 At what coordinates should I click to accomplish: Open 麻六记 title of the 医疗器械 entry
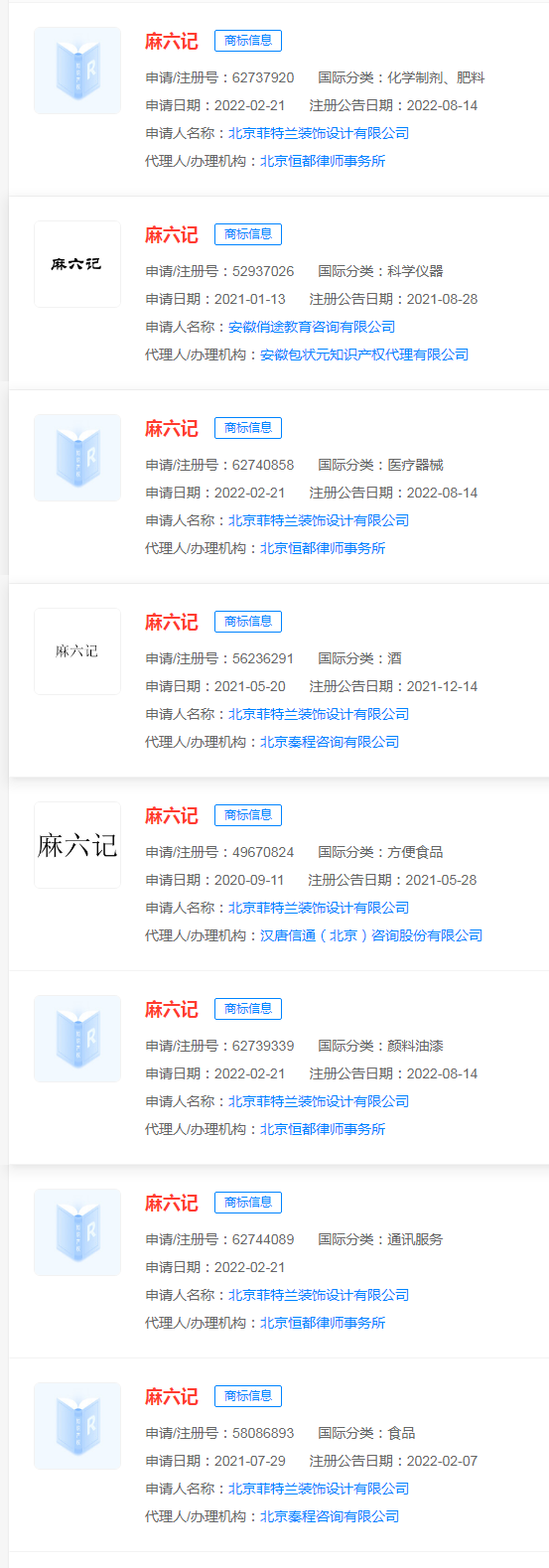click(172, 428)
